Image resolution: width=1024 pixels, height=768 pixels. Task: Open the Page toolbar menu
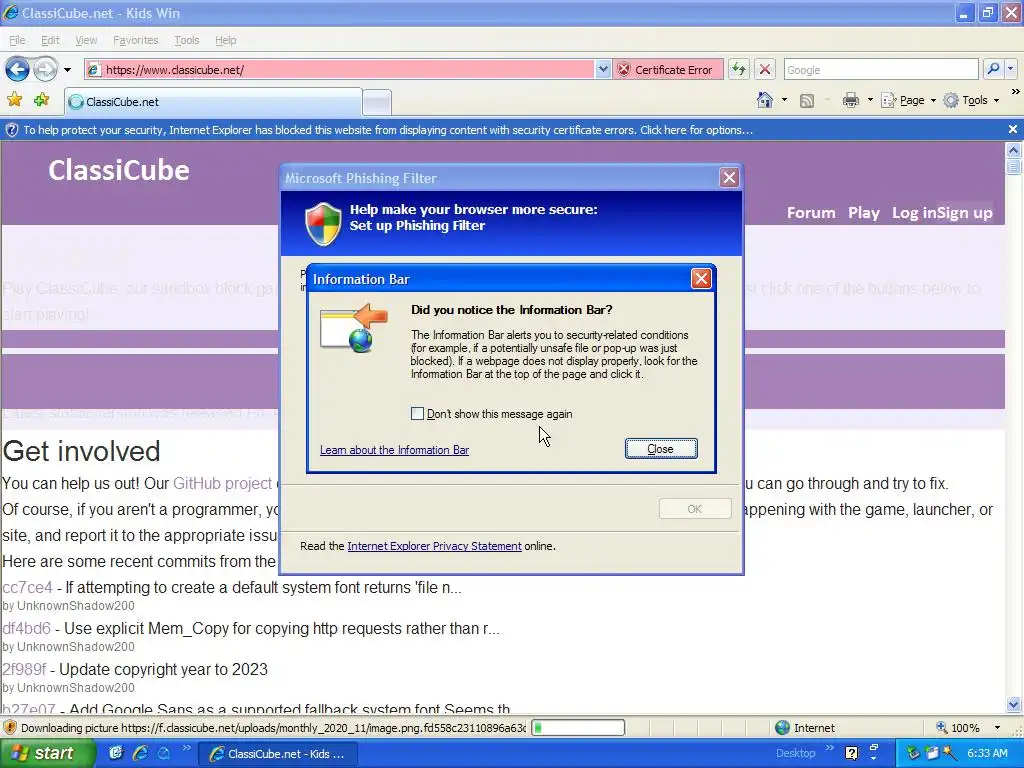(x=909, y=100)
